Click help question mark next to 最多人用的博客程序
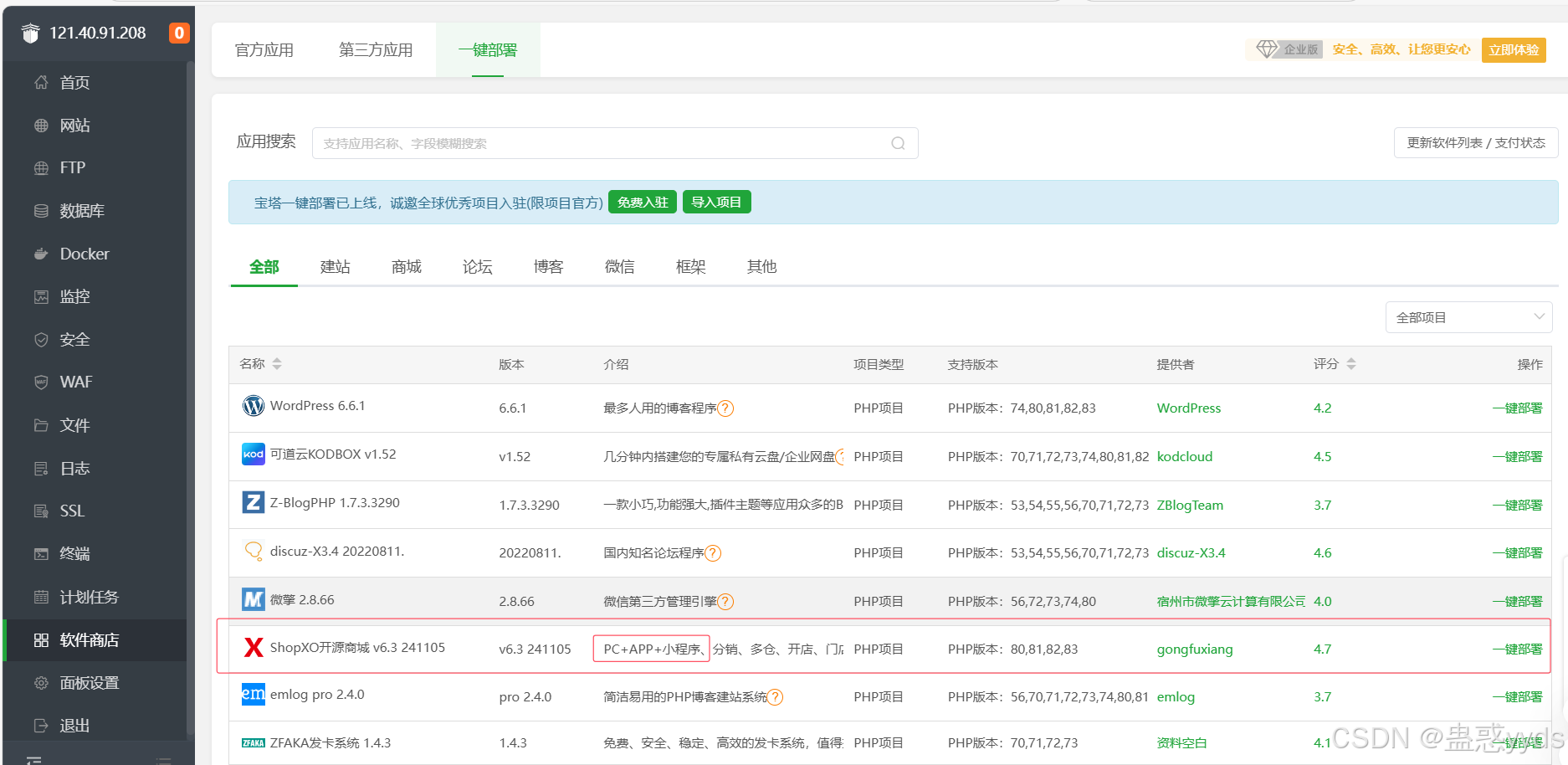1568x765 pixels. point(725,408)
